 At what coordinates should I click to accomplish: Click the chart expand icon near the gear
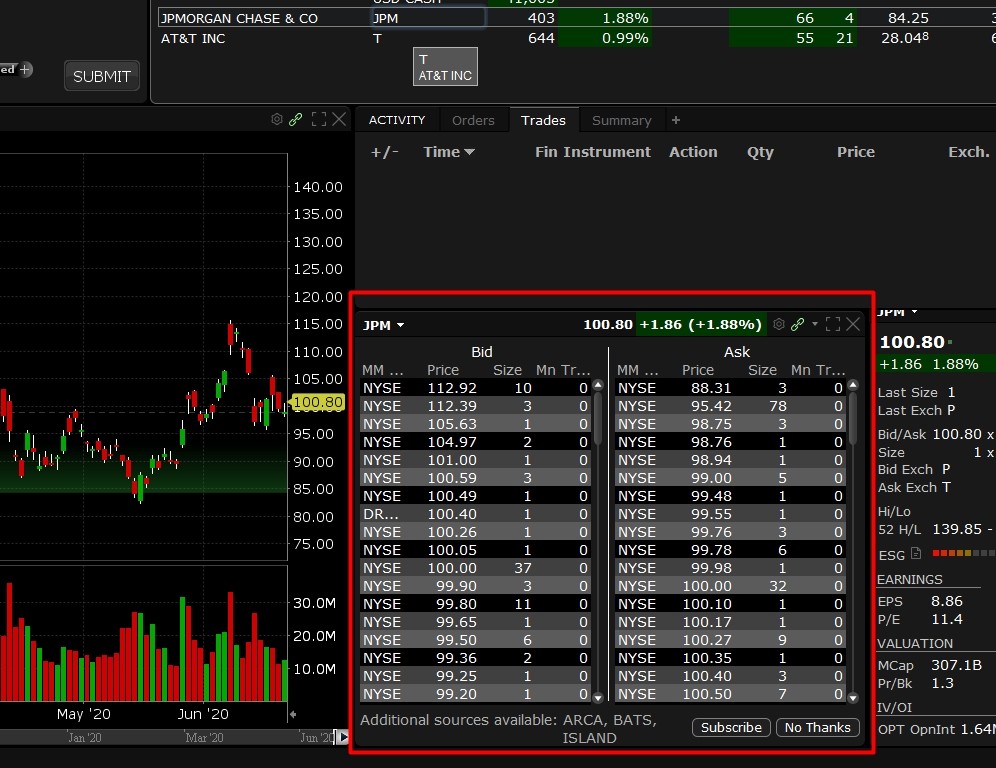coord(319,119)
